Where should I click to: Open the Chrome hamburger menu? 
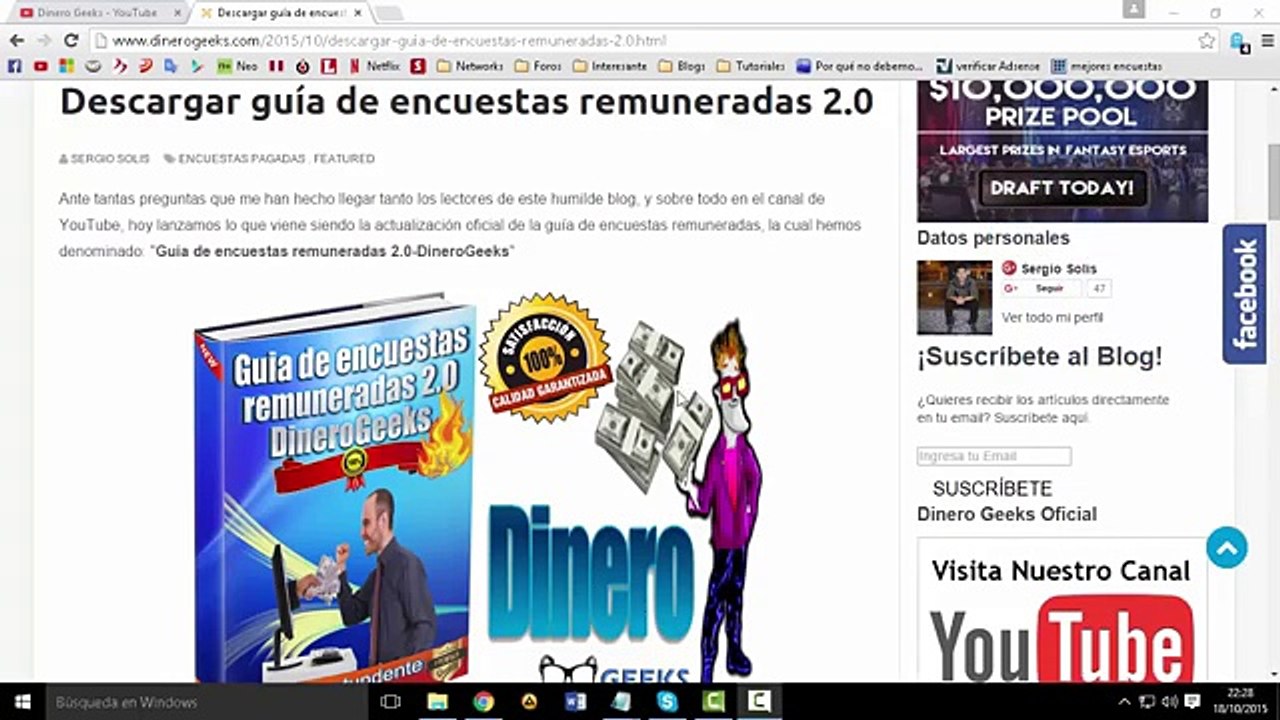point(1267,41)
